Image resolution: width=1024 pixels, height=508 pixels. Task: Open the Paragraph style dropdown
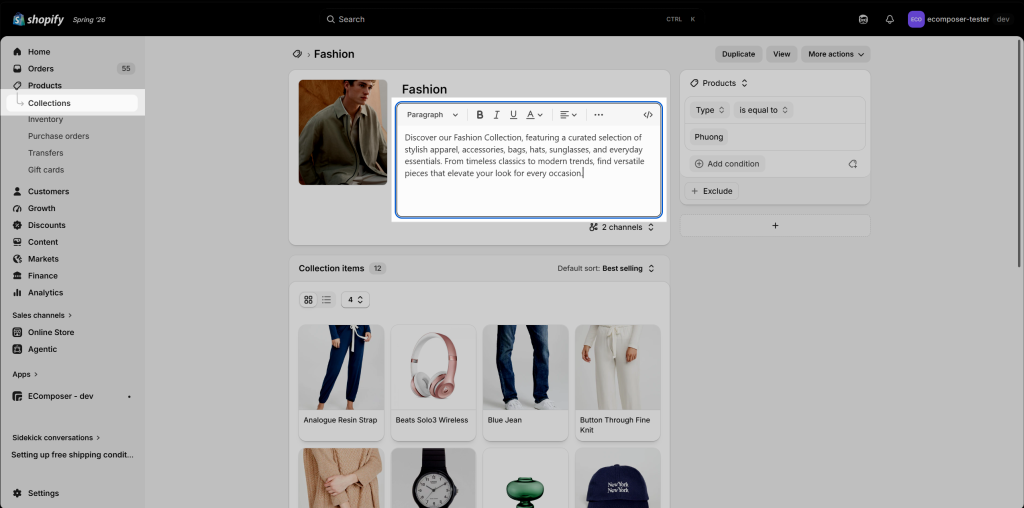[432, 115]
